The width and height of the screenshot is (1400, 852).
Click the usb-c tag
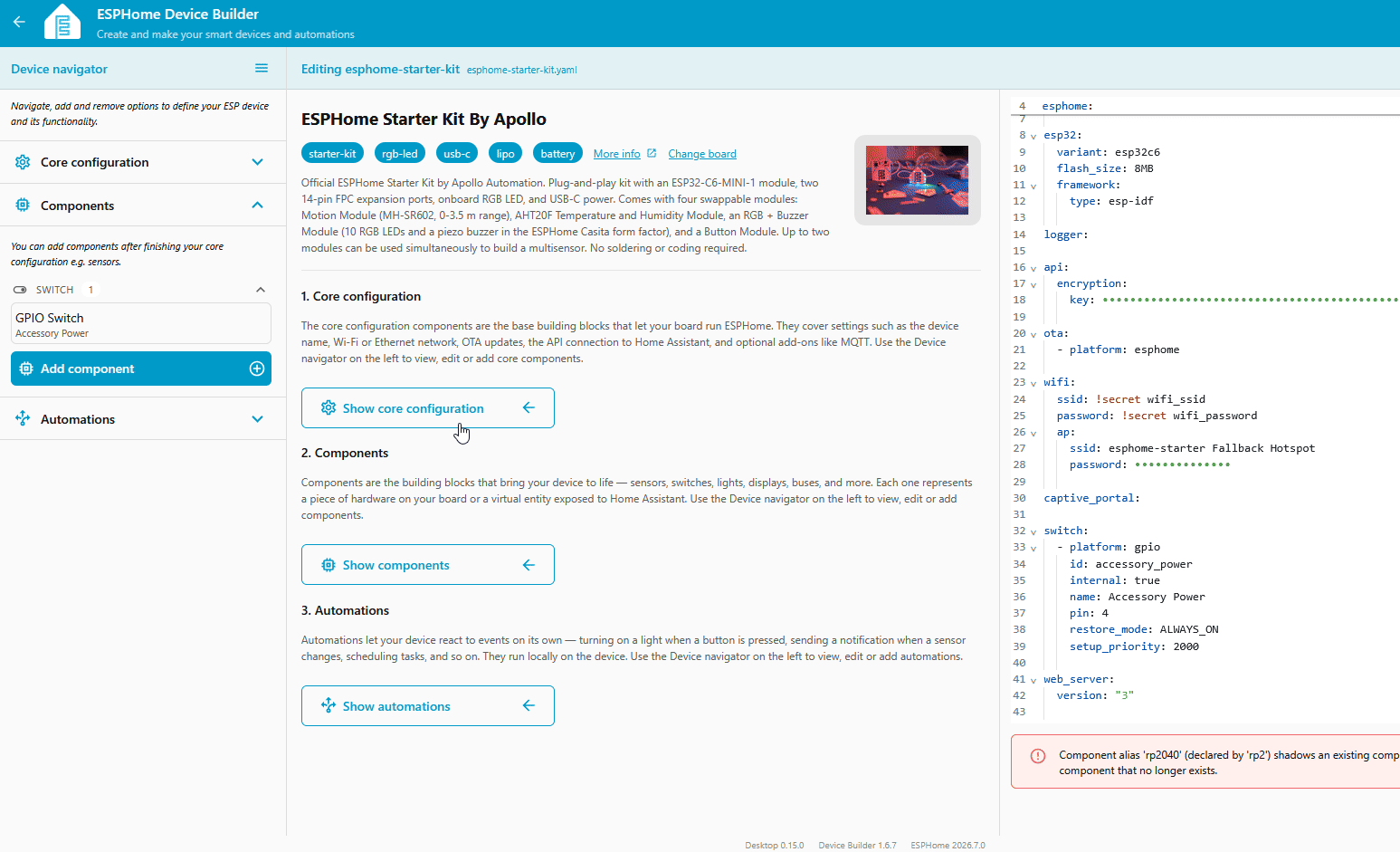click(457, 153)
